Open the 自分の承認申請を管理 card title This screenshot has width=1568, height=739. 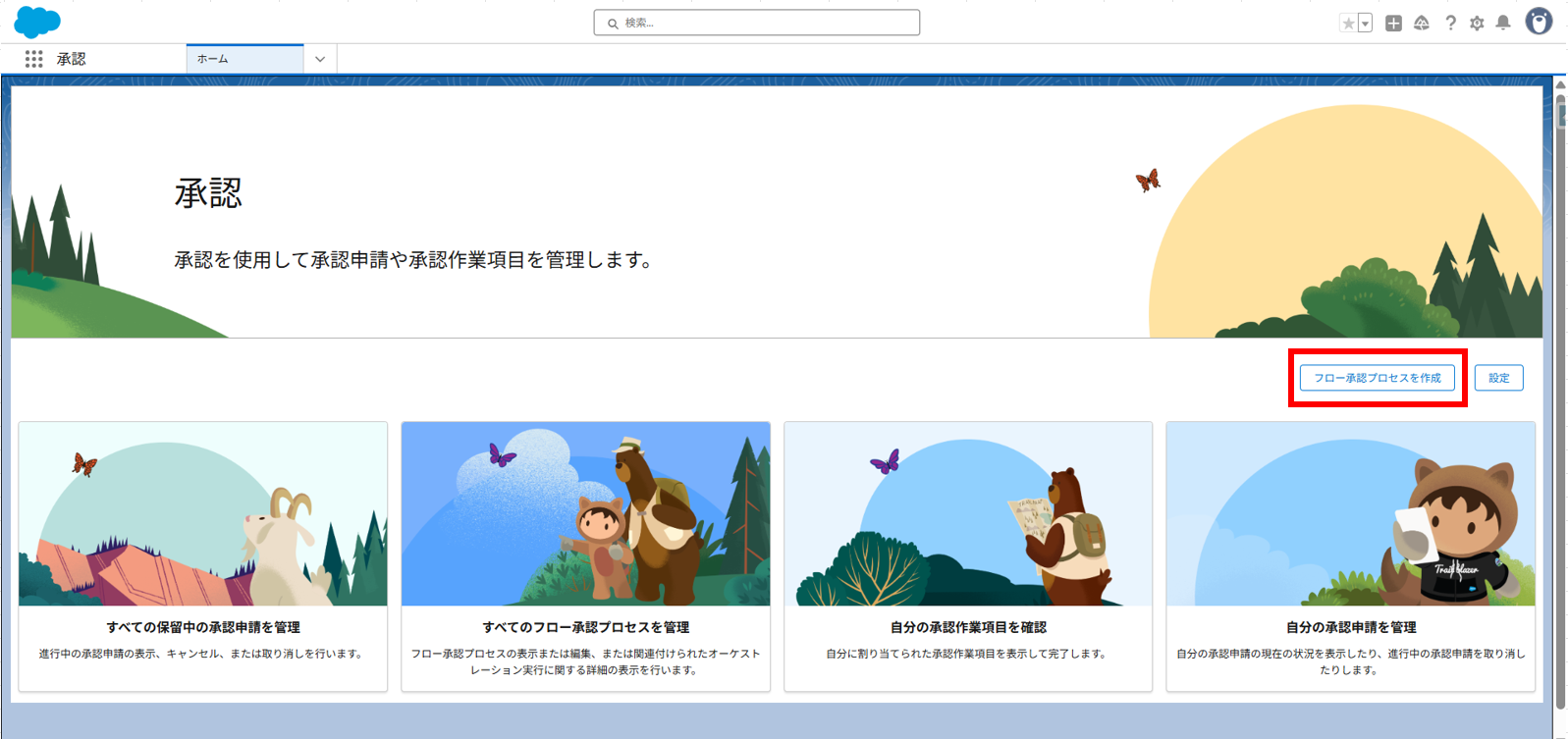point(1351,627)
